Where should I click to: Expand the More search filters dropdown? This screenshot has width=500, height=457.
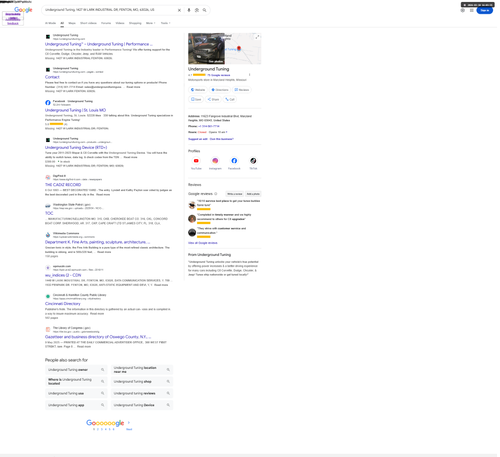151,23
